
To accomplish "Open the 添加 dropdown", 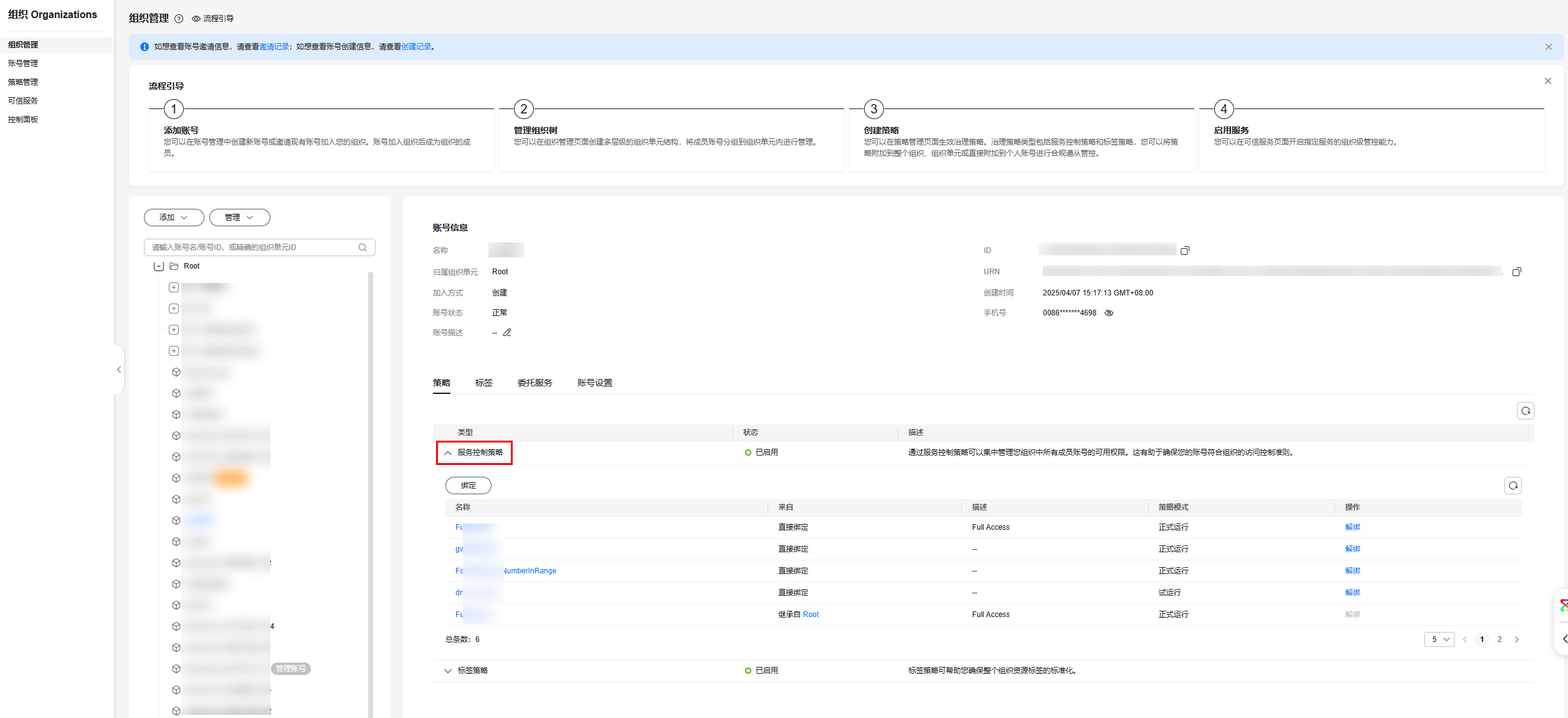I will point(173,218).
